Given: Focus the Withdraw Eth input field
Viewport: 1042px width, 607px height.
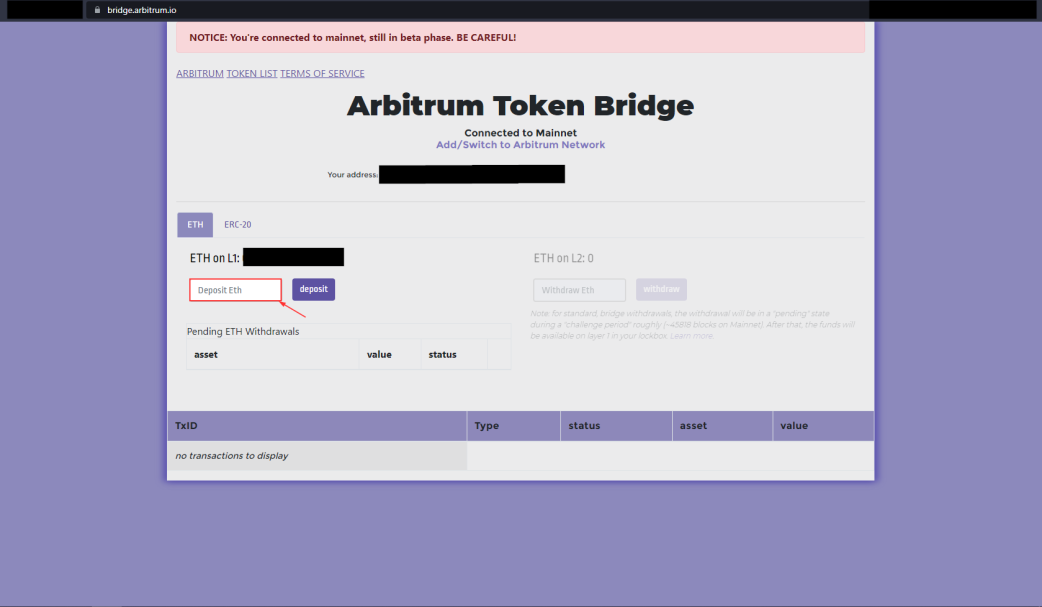Looking at the screenshot, I should 579,290.
